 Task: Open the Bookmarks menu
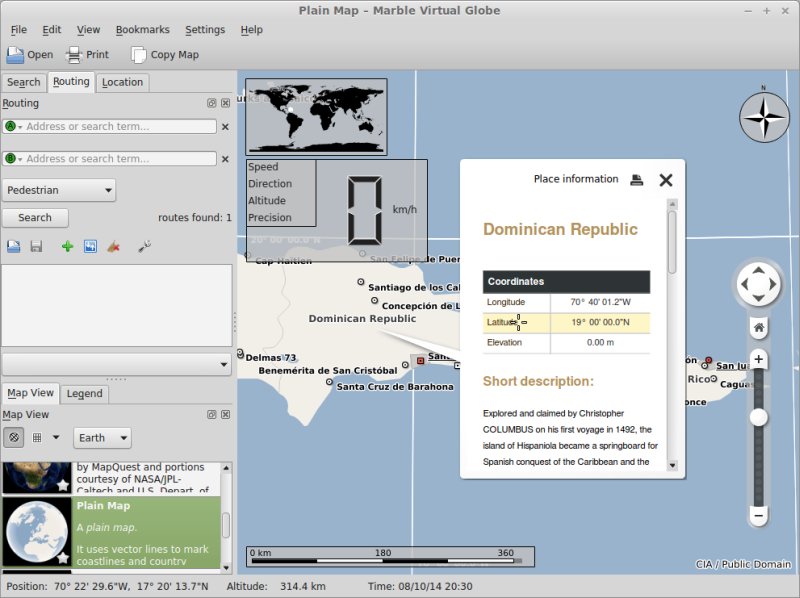tap(142, 30)
